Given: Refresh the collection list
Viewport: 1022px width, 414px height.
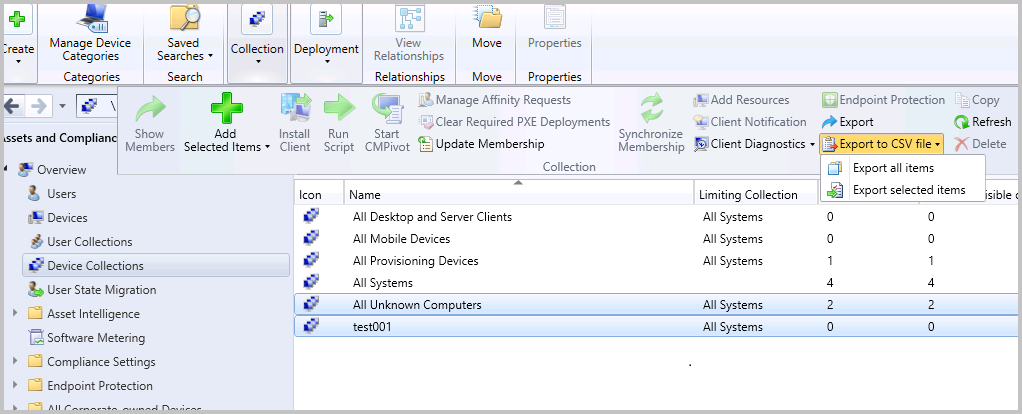Looking at the screenshot, I should 983,122.
